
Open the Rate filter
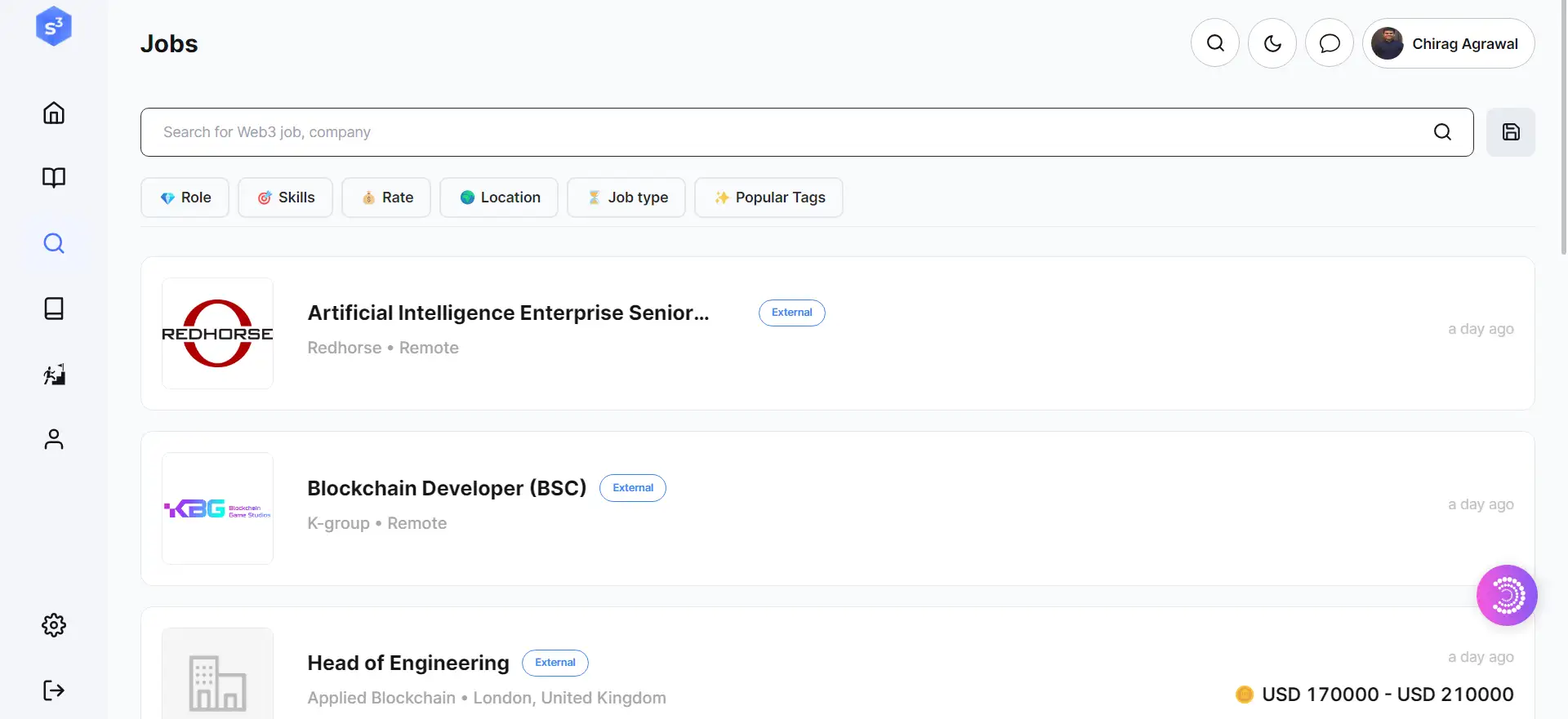click(x=386, y=198)
